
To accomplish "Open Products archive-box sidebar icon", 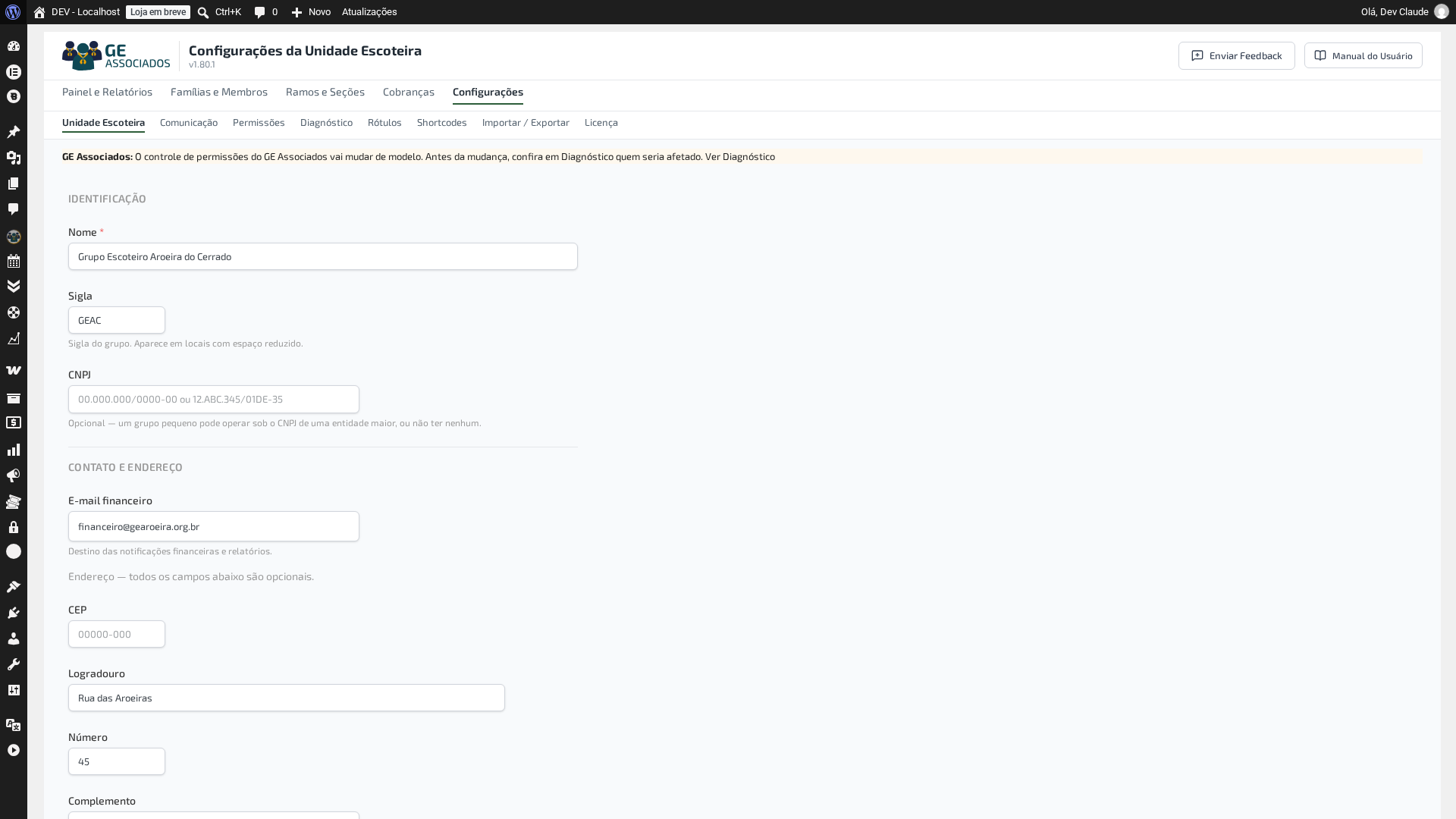I will pyautogui.click(x=14, y=398).
